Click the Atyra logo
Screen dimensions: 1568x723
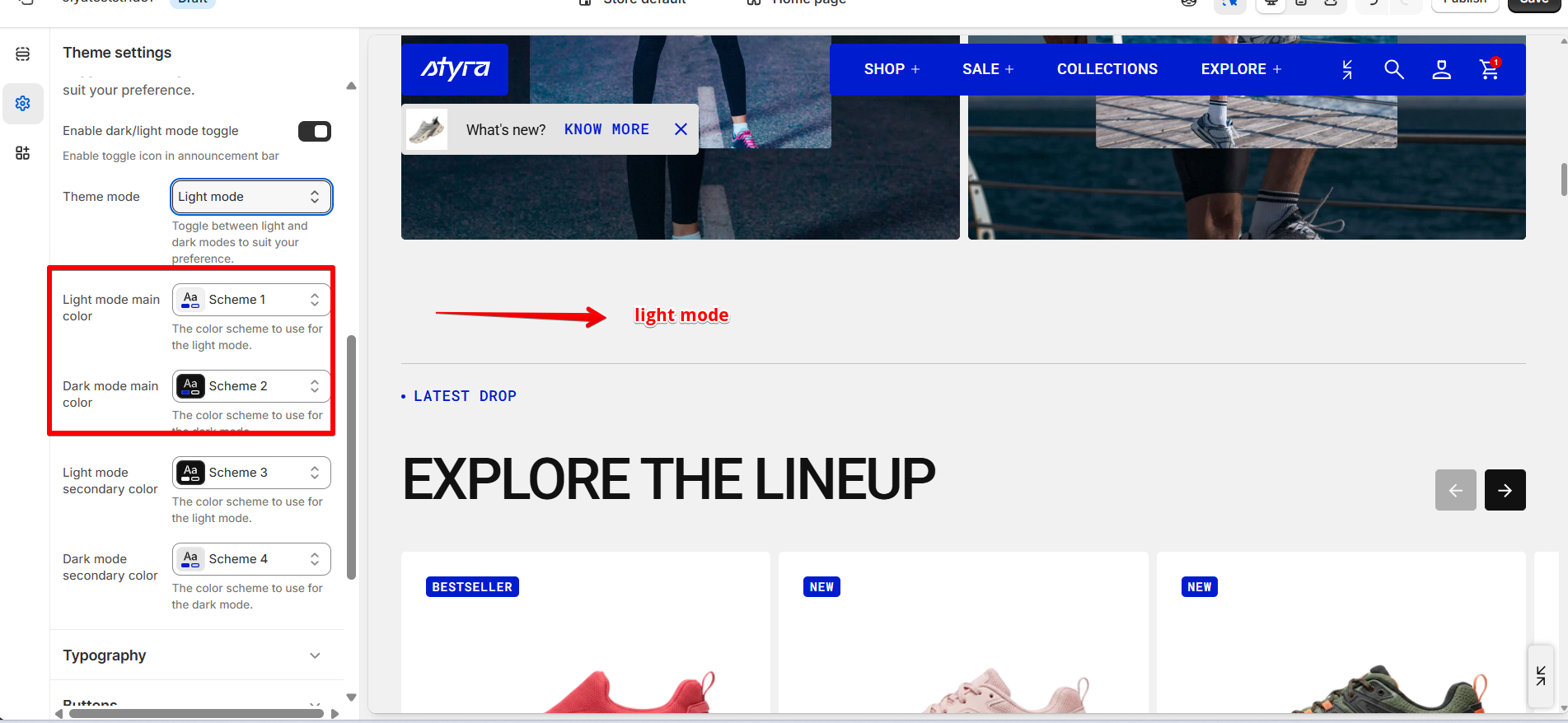455,69
